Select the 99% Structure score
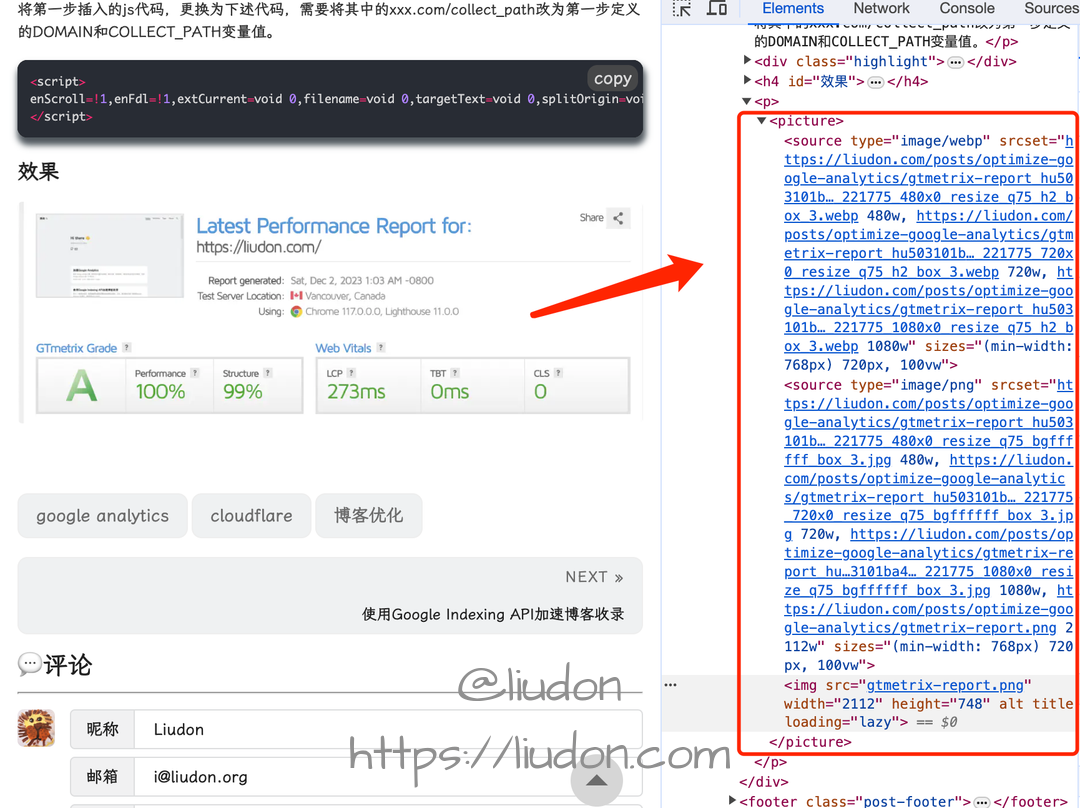 point(242,392)
